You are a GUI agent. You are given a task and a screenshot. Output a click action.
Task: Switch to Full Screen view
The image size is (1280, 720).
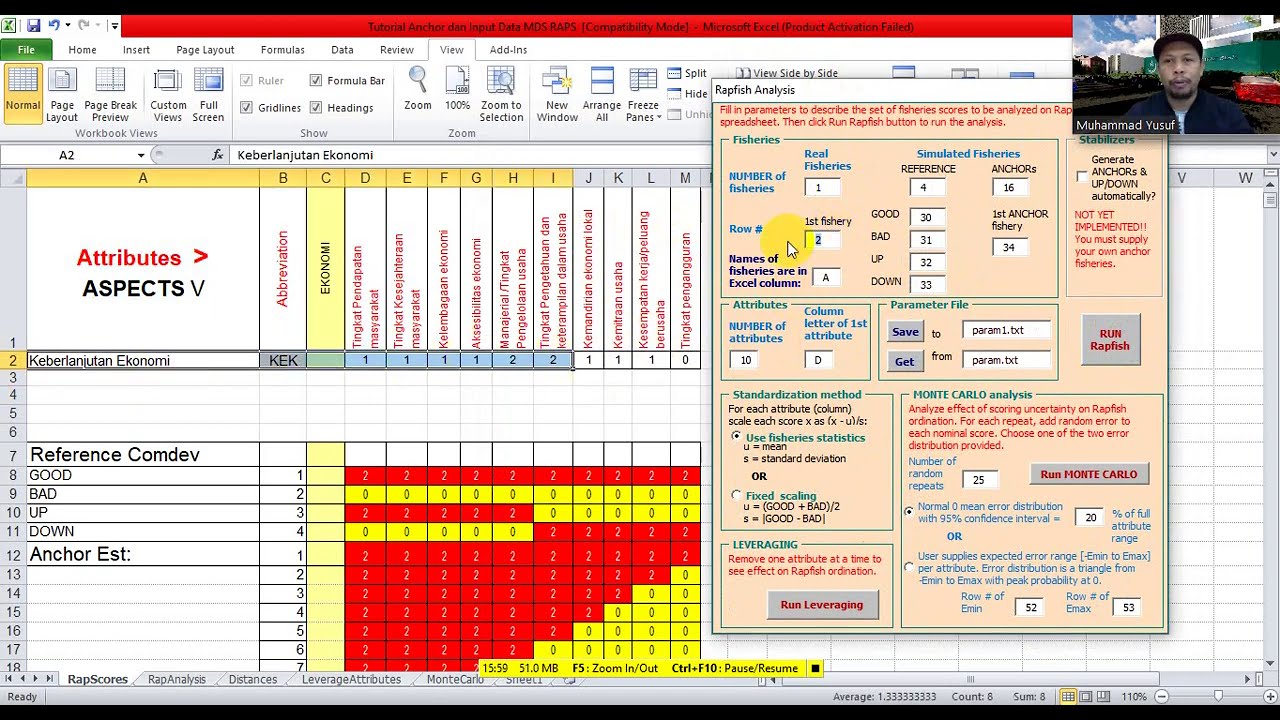208,96
